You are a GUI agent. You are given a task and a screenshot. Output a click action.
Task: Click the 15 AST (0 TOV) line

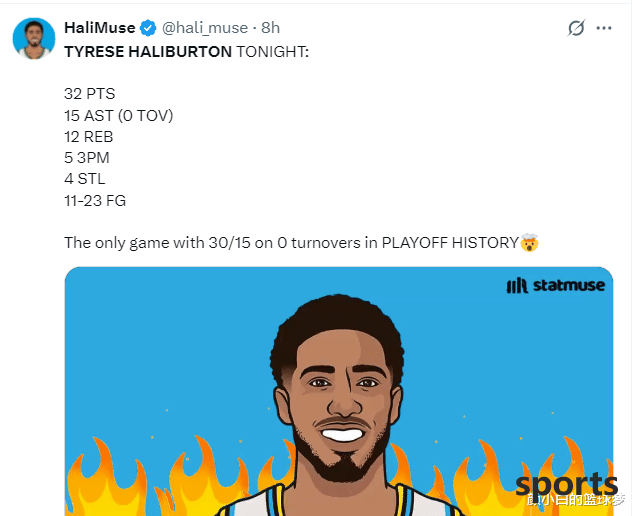[119, 115]
